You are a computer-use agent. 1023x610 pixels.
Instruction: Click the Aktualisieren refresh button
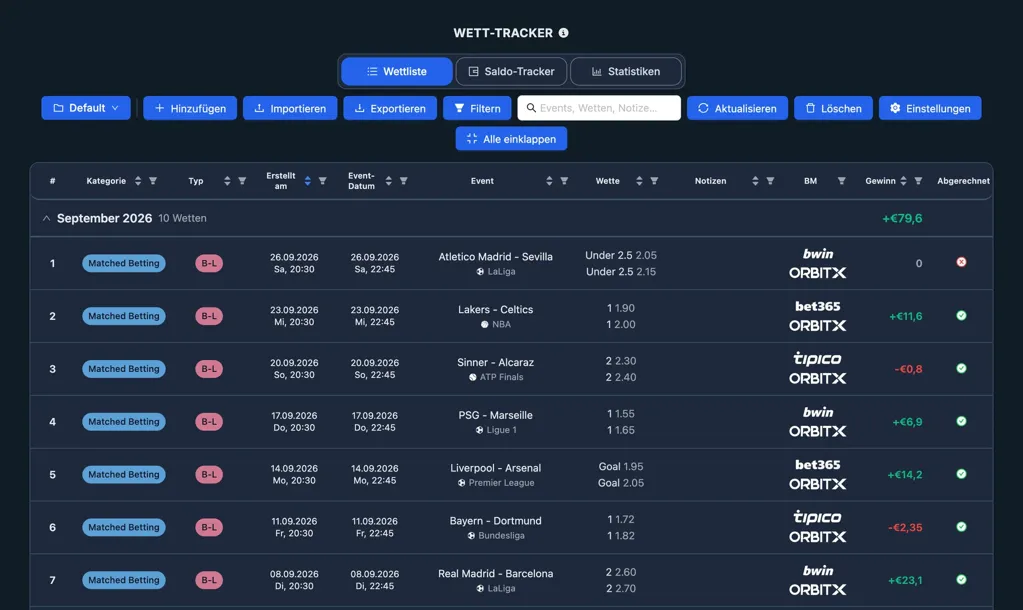coord(737,108)
